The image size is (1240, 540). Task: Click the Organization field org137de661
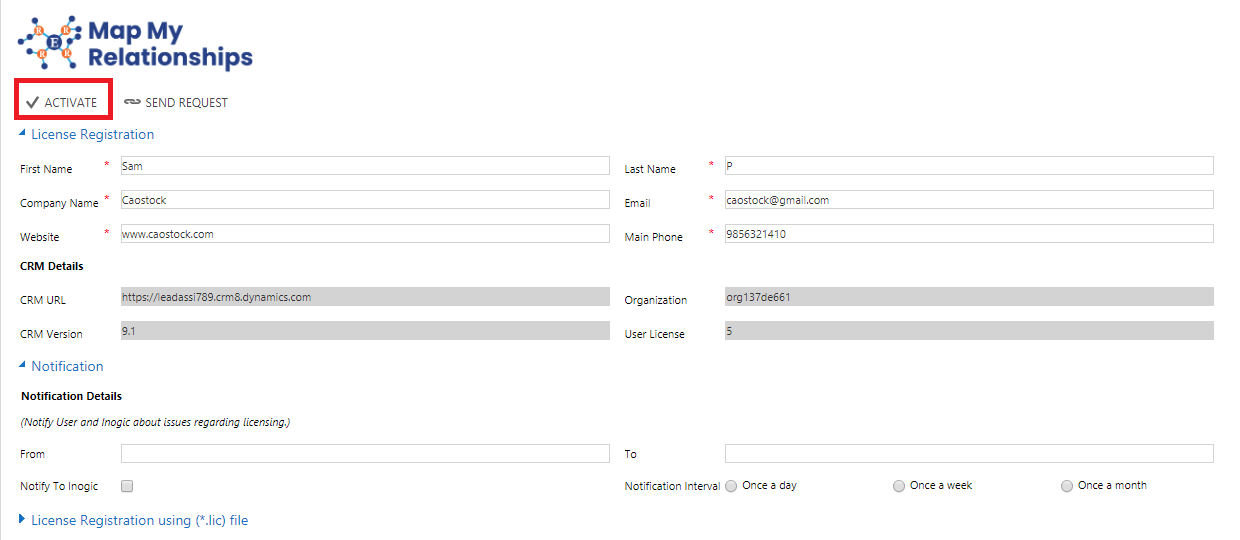969,297
